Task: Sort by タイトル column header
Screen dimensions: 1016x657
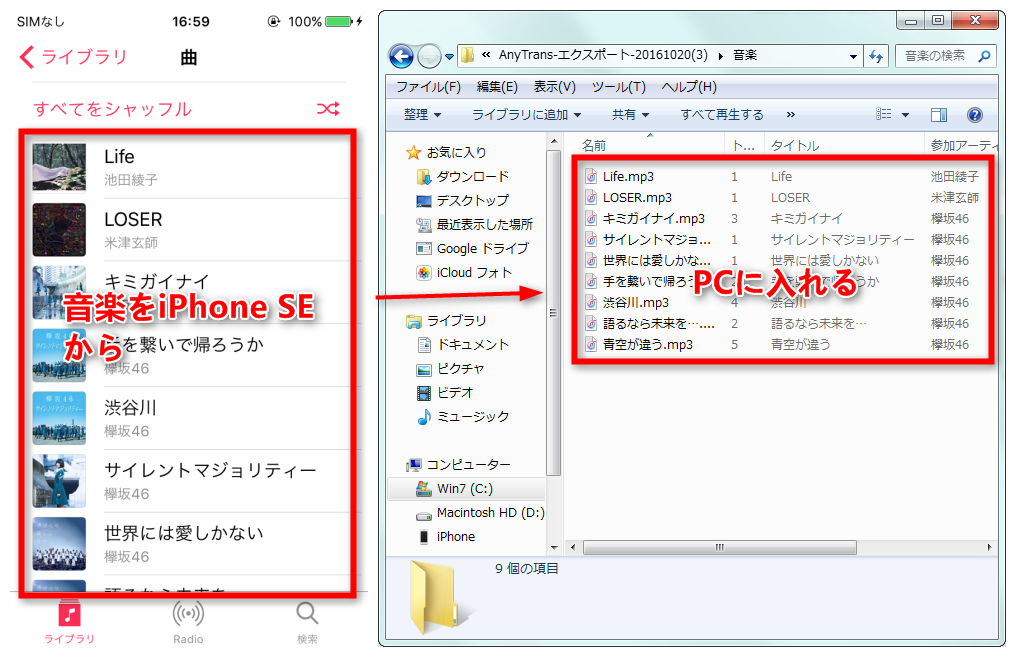Action: [794, 145]
